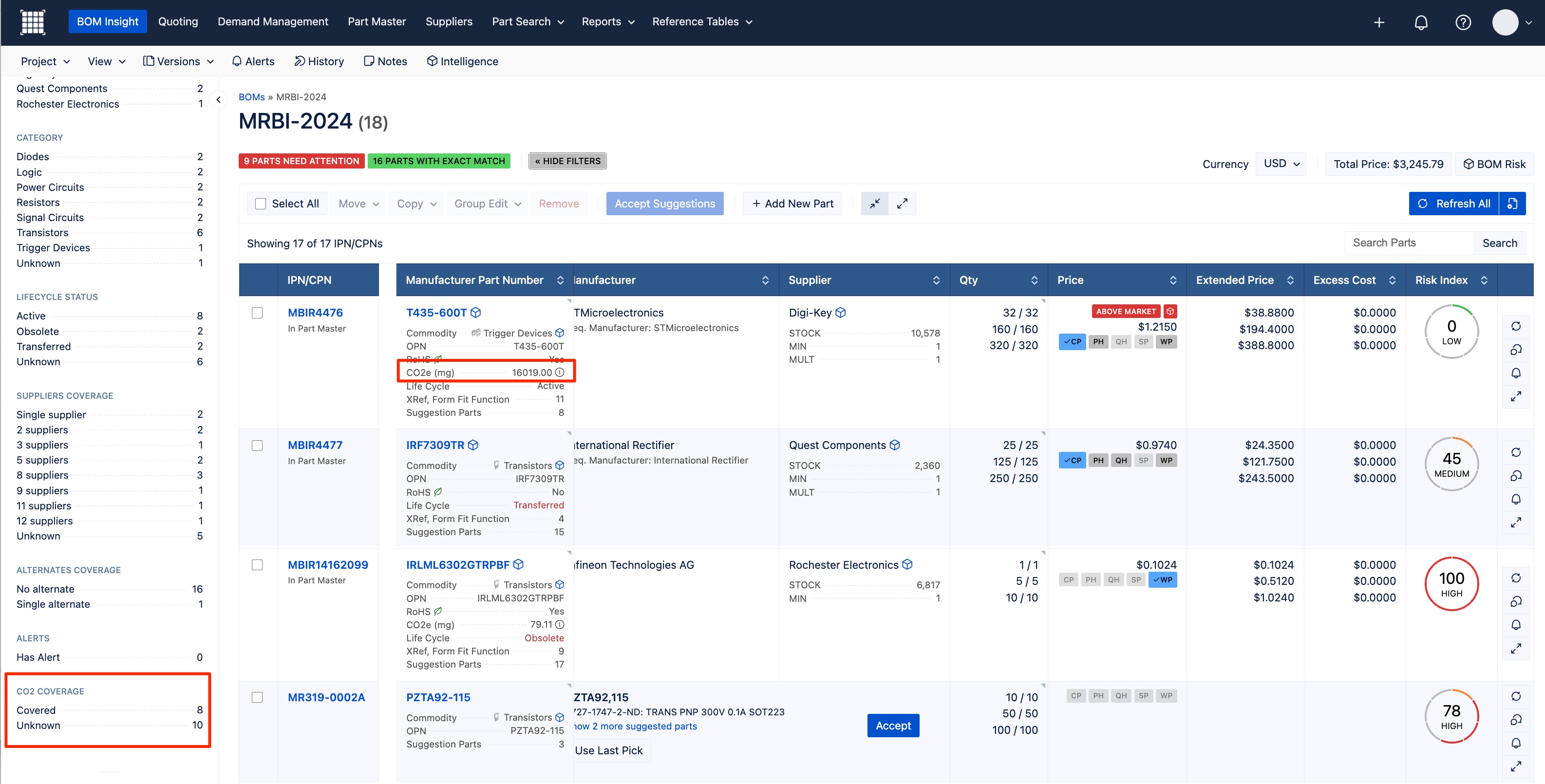Expand the Reports menu
Screen dimensions: 1545x784
607,21
